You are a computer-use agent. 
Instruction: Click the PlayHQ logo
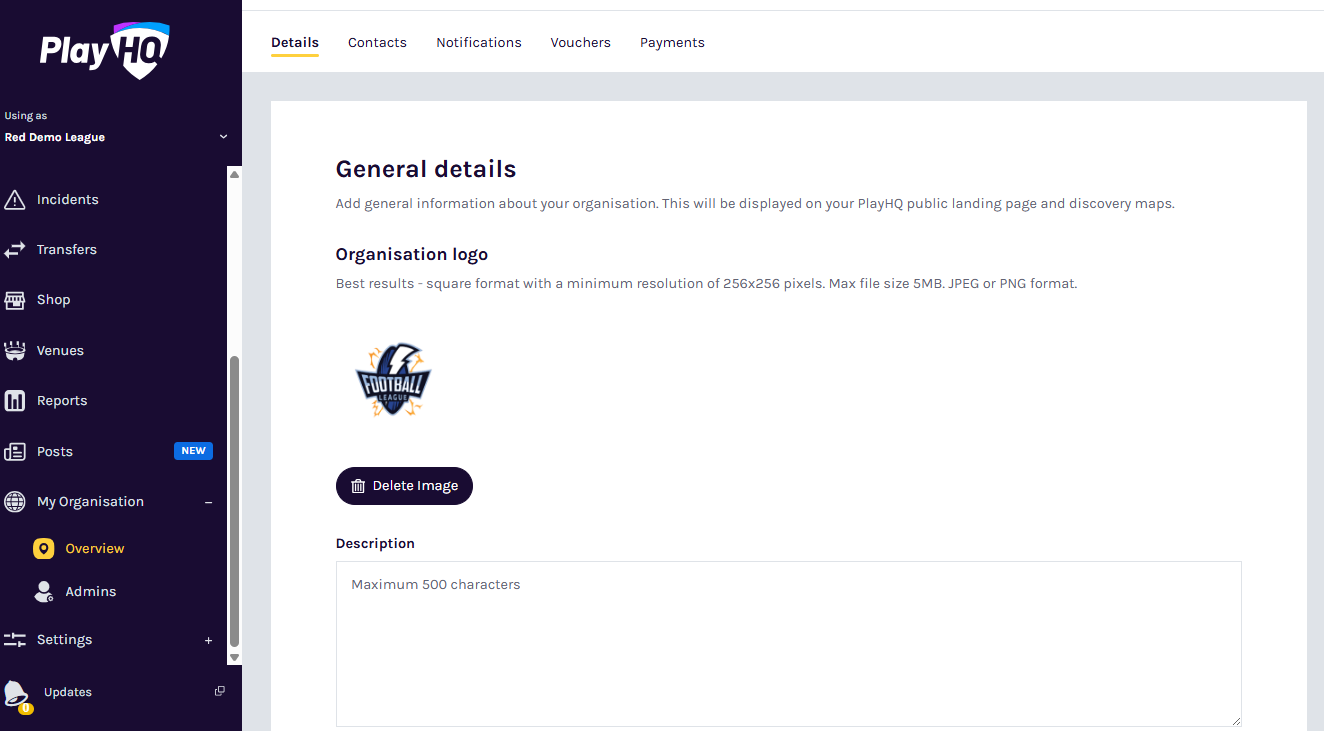pos(105,49)
